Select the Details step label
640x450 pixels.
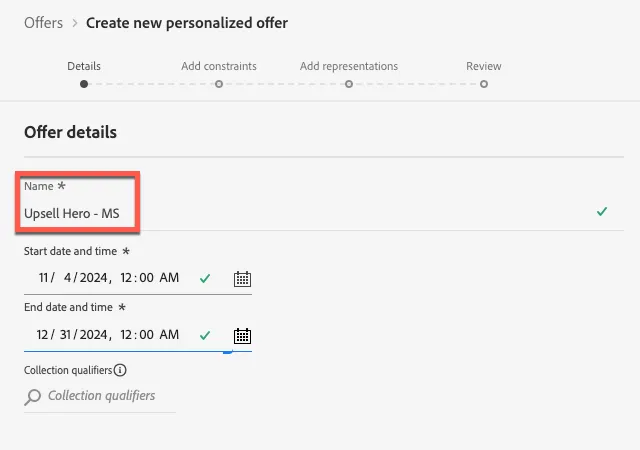(84, 66)
